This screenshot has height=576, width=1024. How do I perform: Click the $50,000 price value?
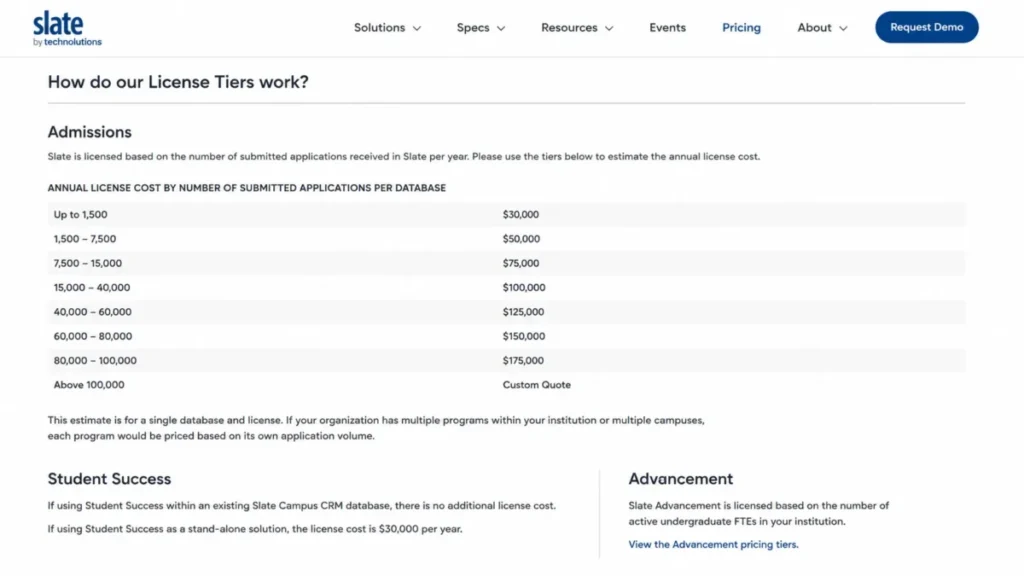[x=521, y=239]
